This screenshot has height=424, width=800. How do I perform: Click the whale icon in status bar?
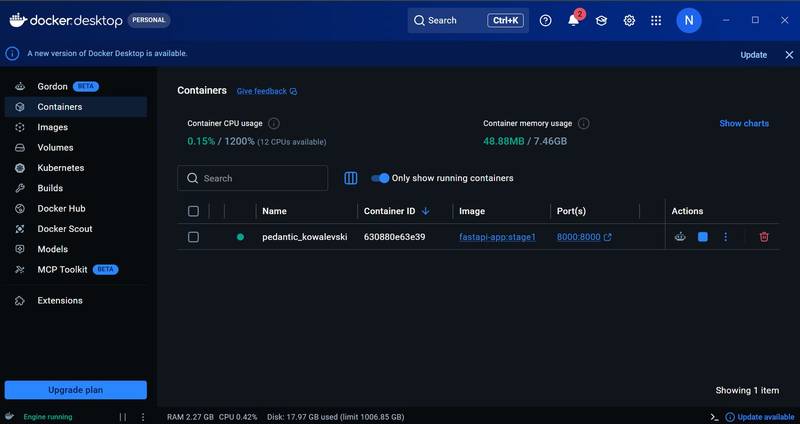[10, 416]
